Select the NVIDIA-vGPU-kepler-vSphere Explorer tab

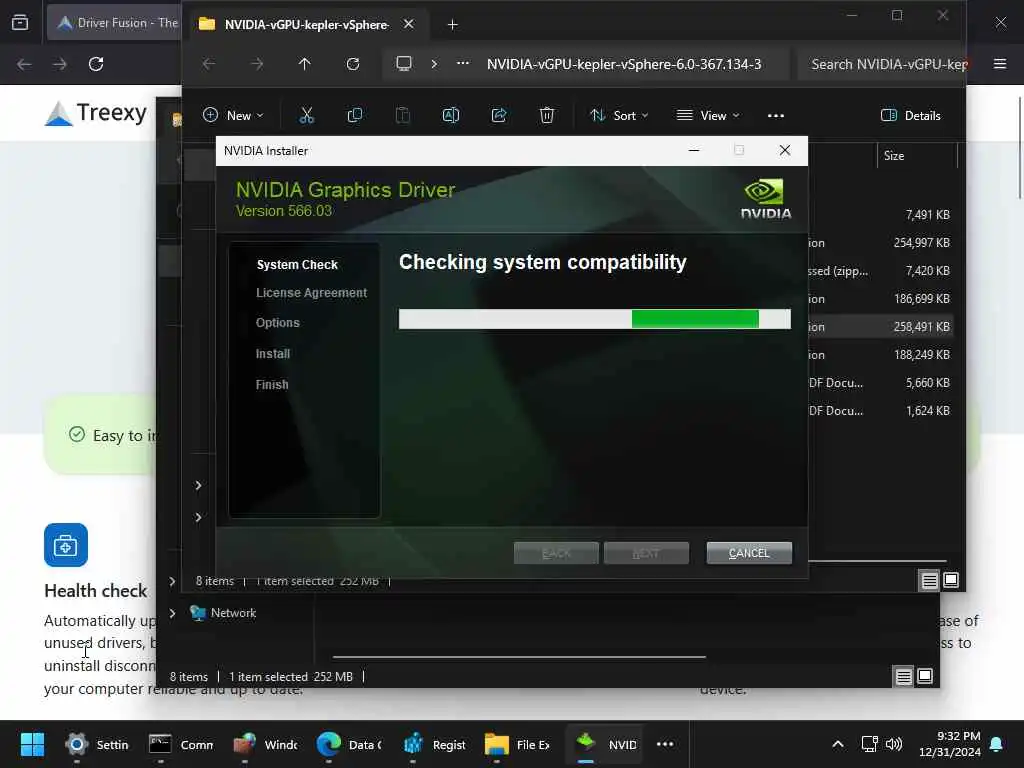pos(307,24)
